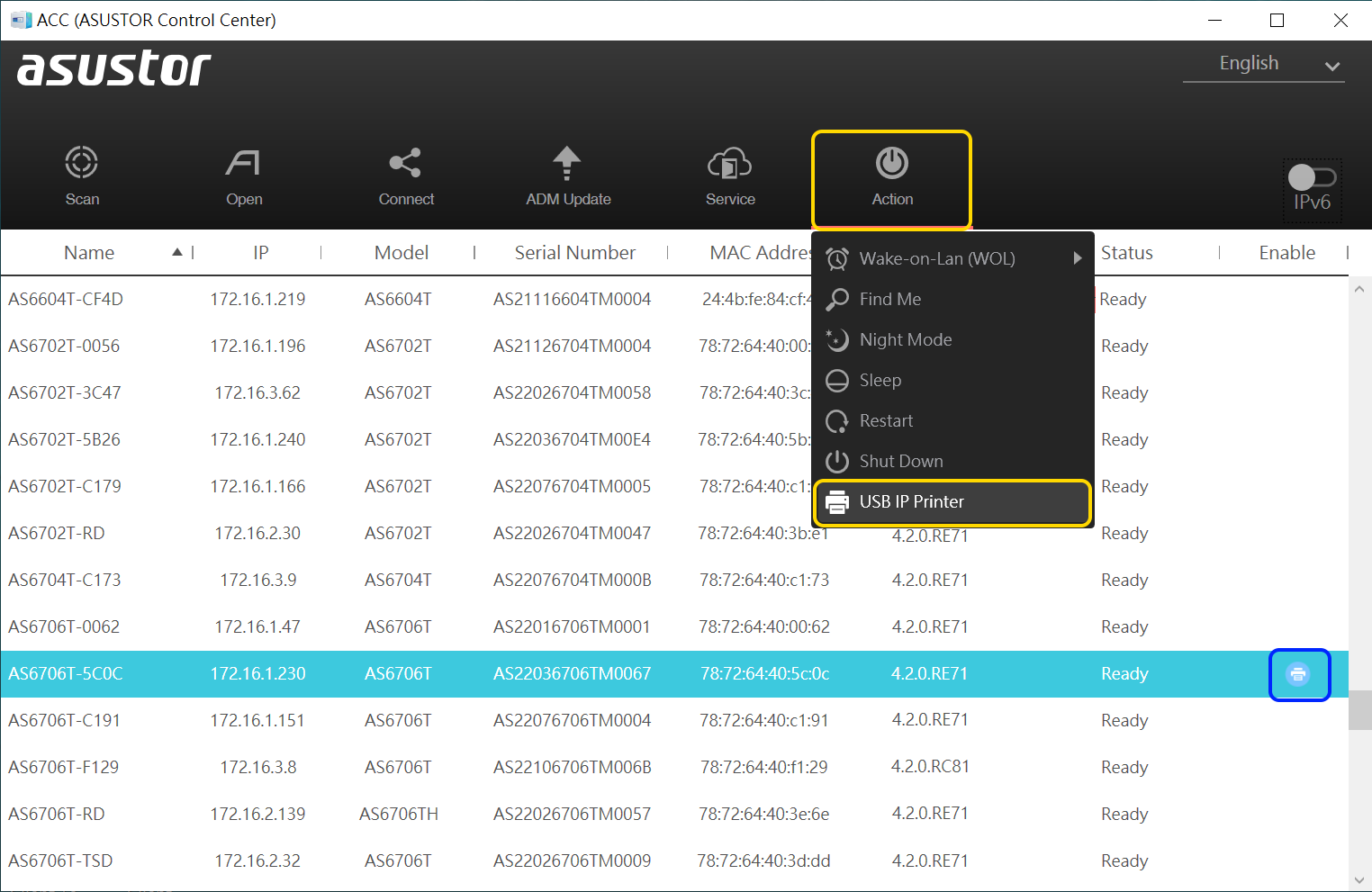The height and width of the screenshot is (892, 1372).
Task: Click IP address 172.16.1.219
Action: tap(258, 300)
